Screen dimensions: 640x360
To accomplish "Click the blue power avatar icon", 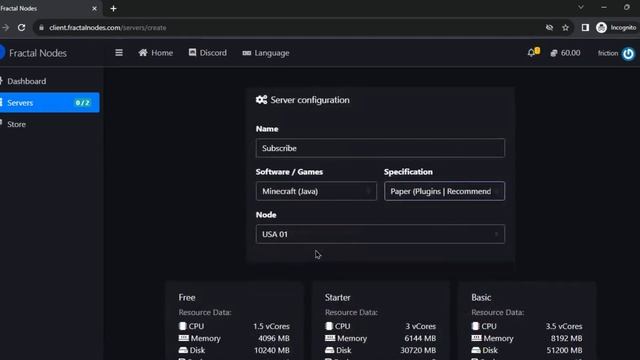I will click(628, 53).
